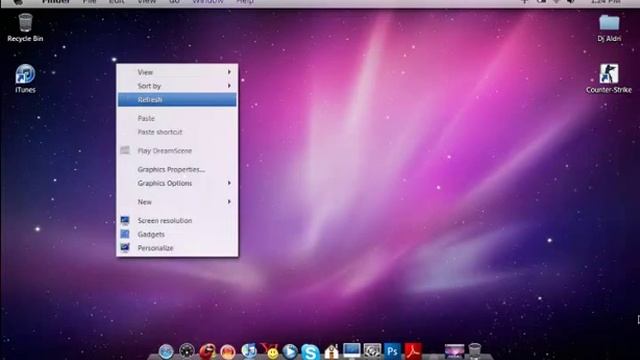
Task: Click the desktop wallpaper thumbnail in dock
Action: coord(454,351)
